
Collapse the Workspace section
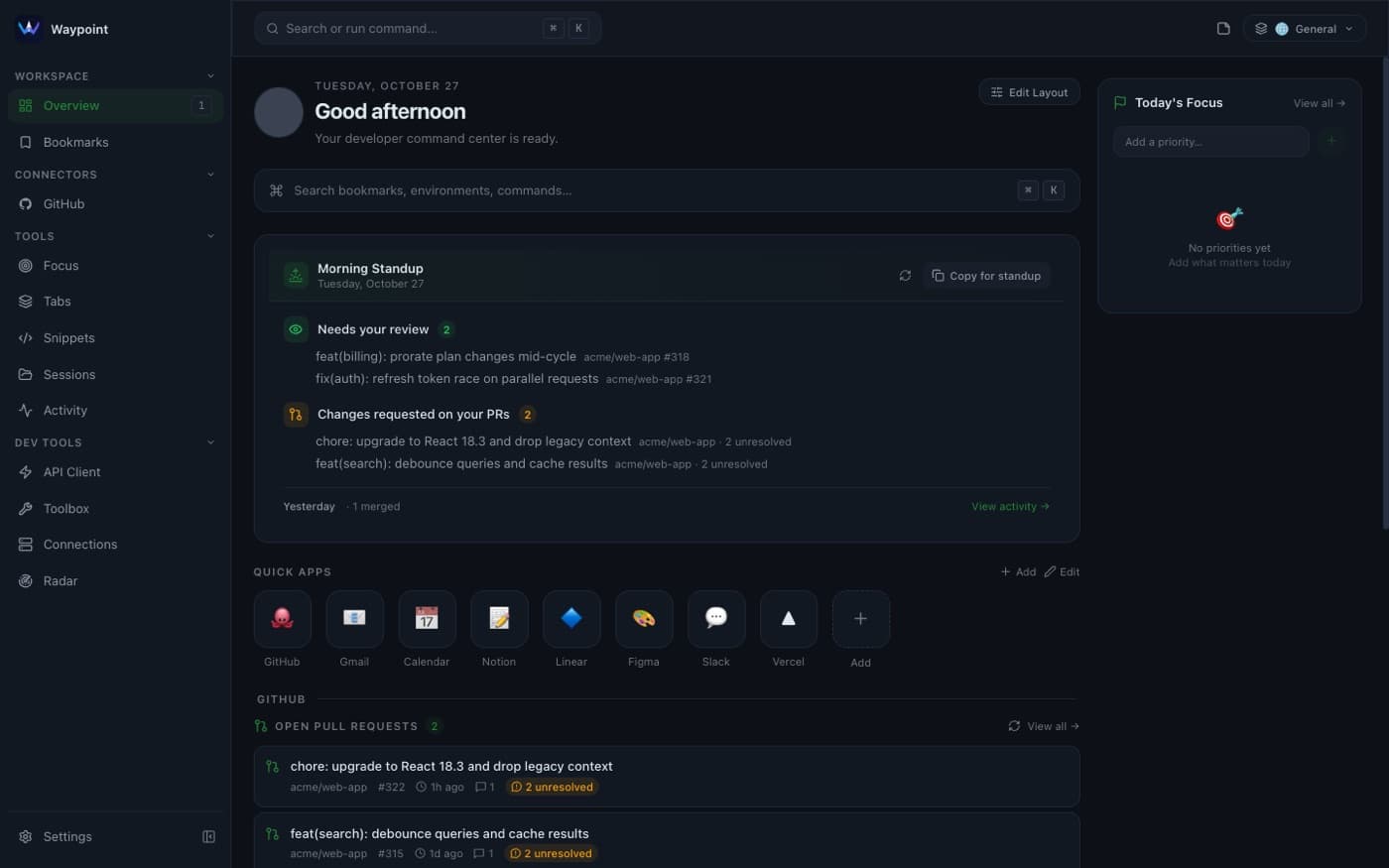click(x=210, y=76)
